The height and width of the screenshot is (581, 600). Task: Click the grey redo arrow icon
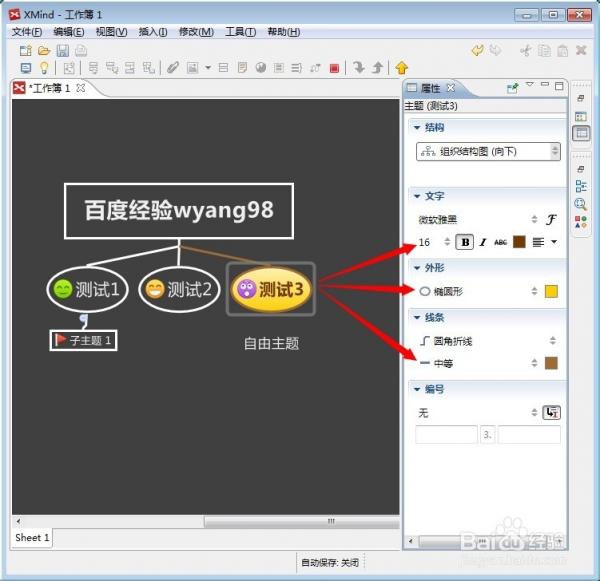pyautogui.click(x=496, y=50)
